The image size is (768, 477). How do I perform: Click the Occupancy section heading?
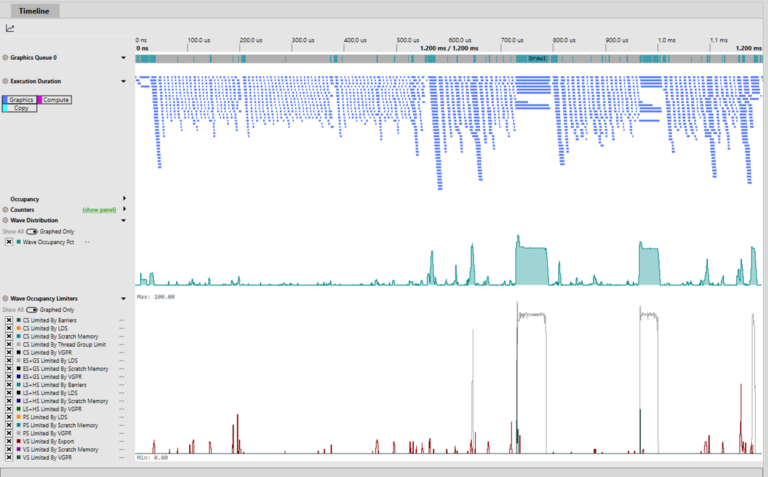[x=24, y=199]
